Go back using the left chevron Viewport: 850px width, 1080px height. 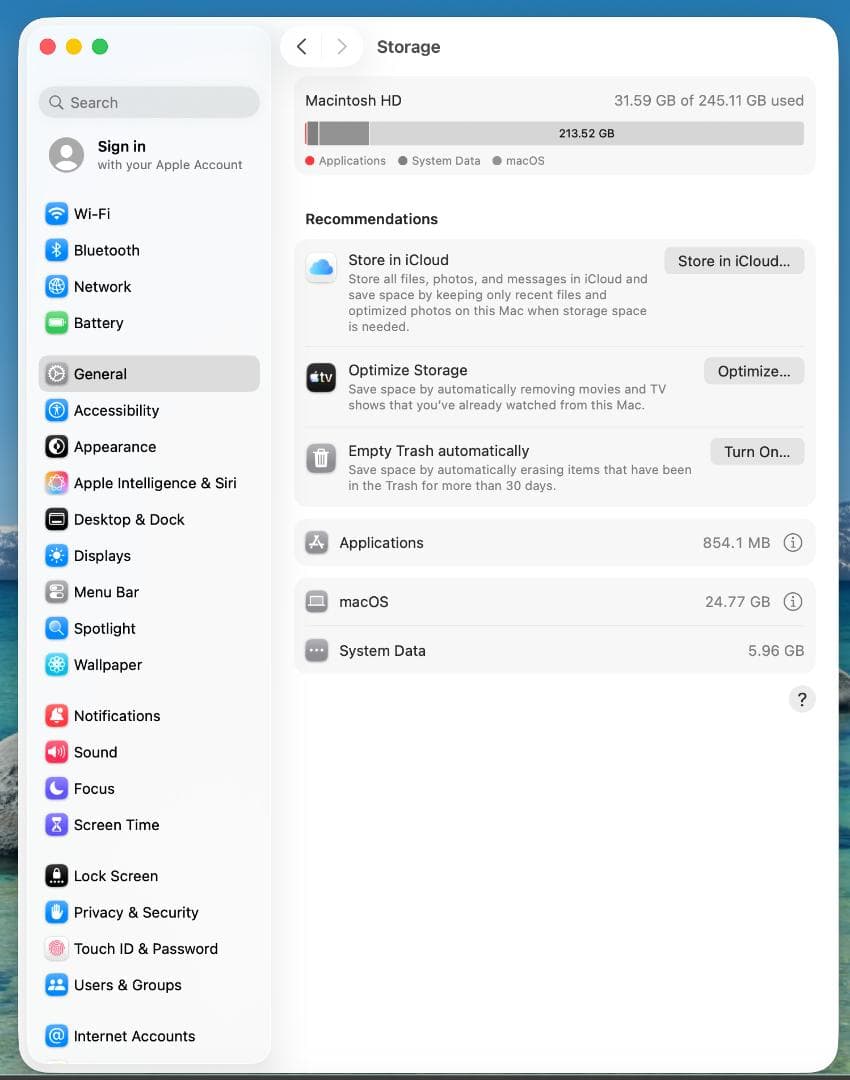(x=302, y=47)
